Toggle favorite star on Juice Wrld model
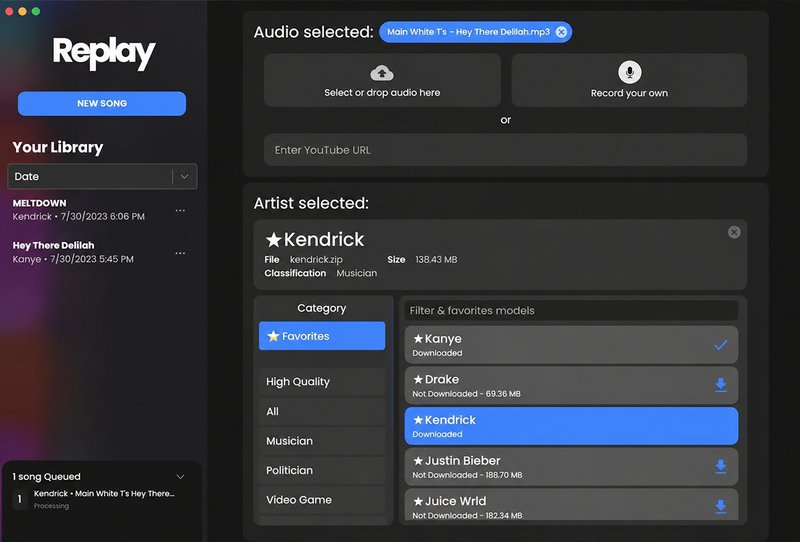This screenshot has width=800, height=542. (418, 501)
